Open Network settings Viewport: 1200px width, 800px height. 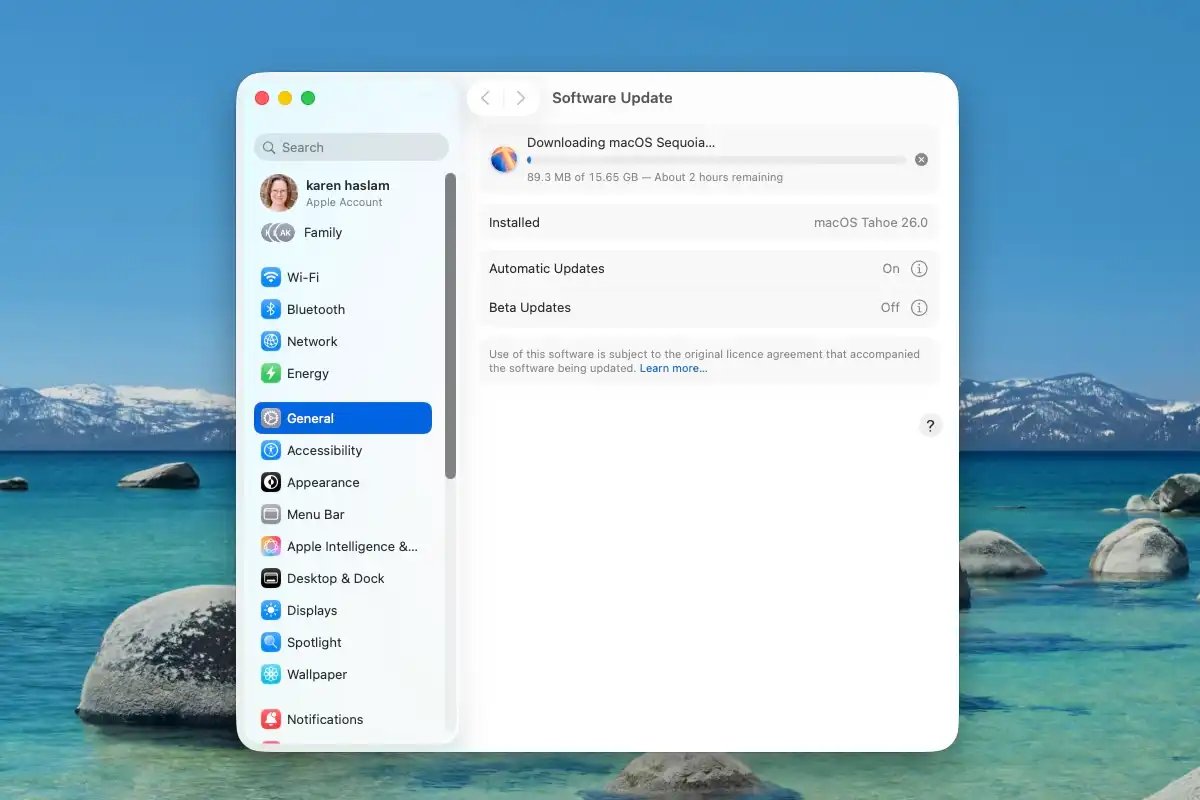tap(311, 341)
